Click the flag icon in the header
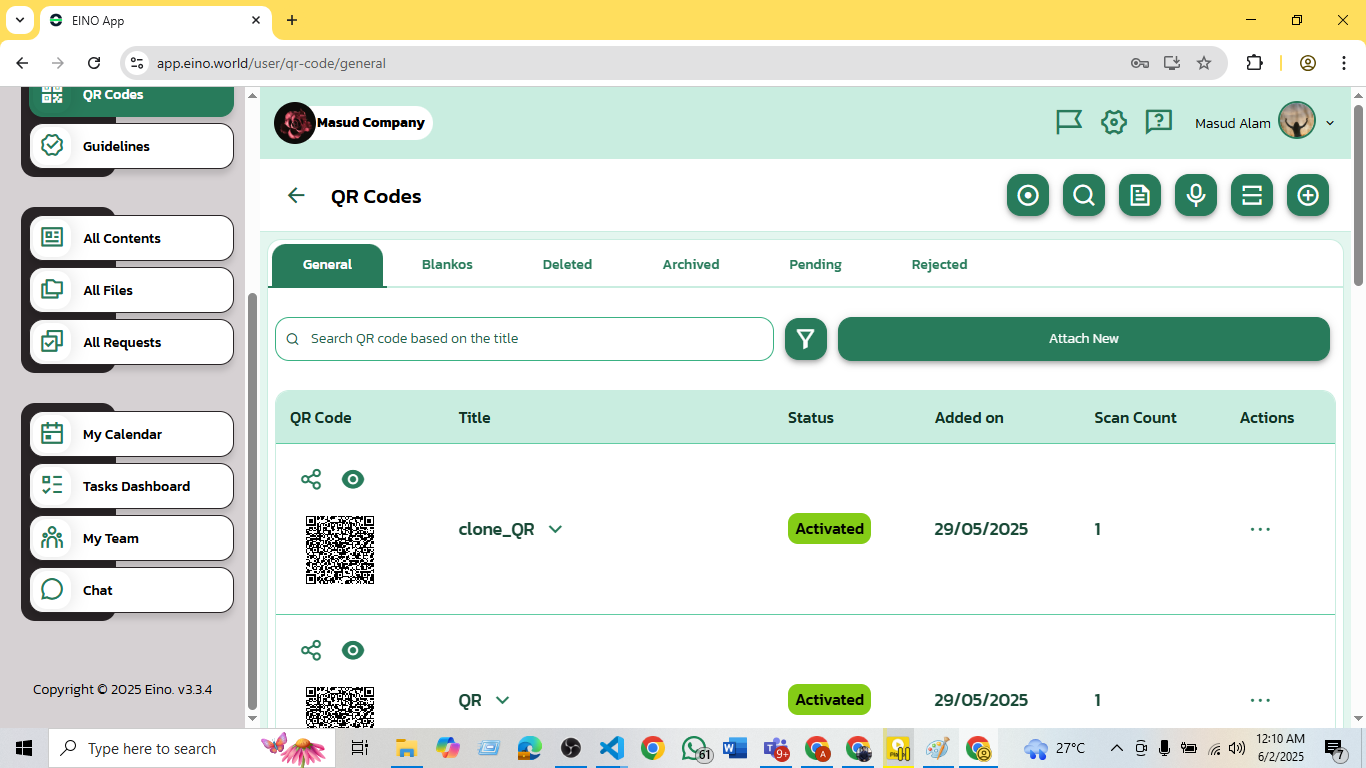Image resolution: width=1366 pixels, height=768 pixels. click(x=1069, y=122)
